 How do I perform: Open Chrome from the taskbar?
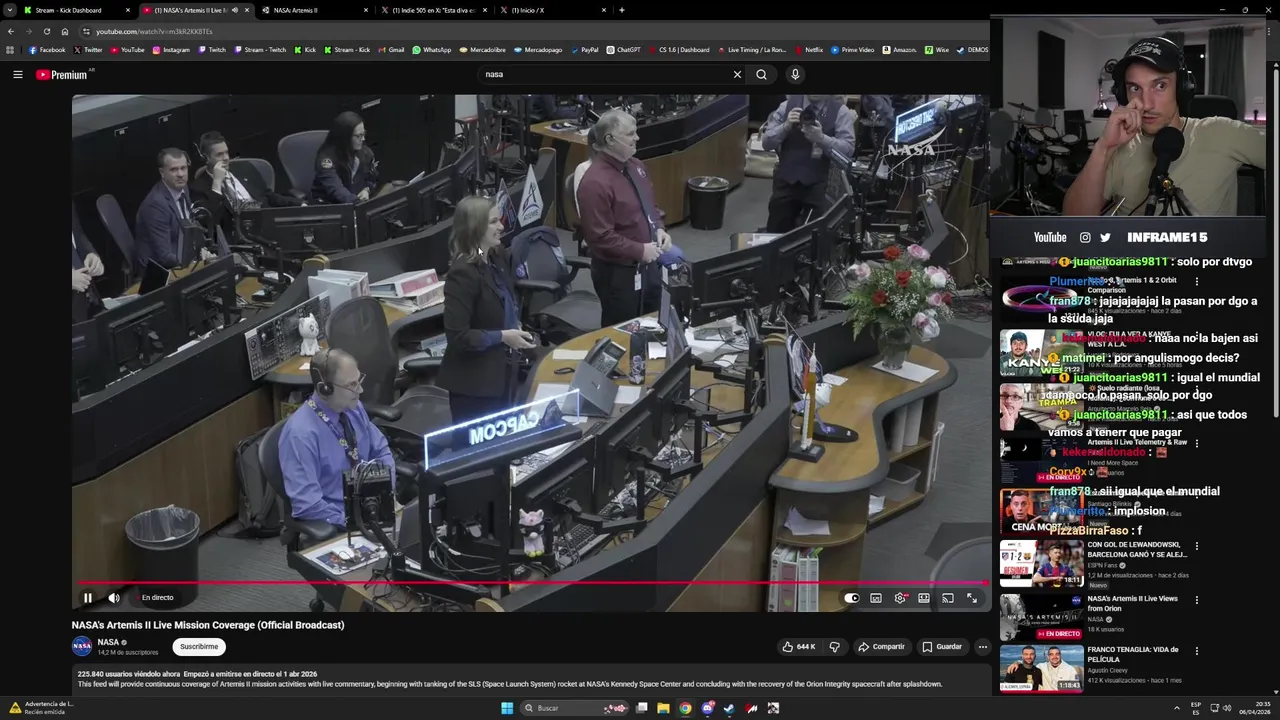click(685, 708)
